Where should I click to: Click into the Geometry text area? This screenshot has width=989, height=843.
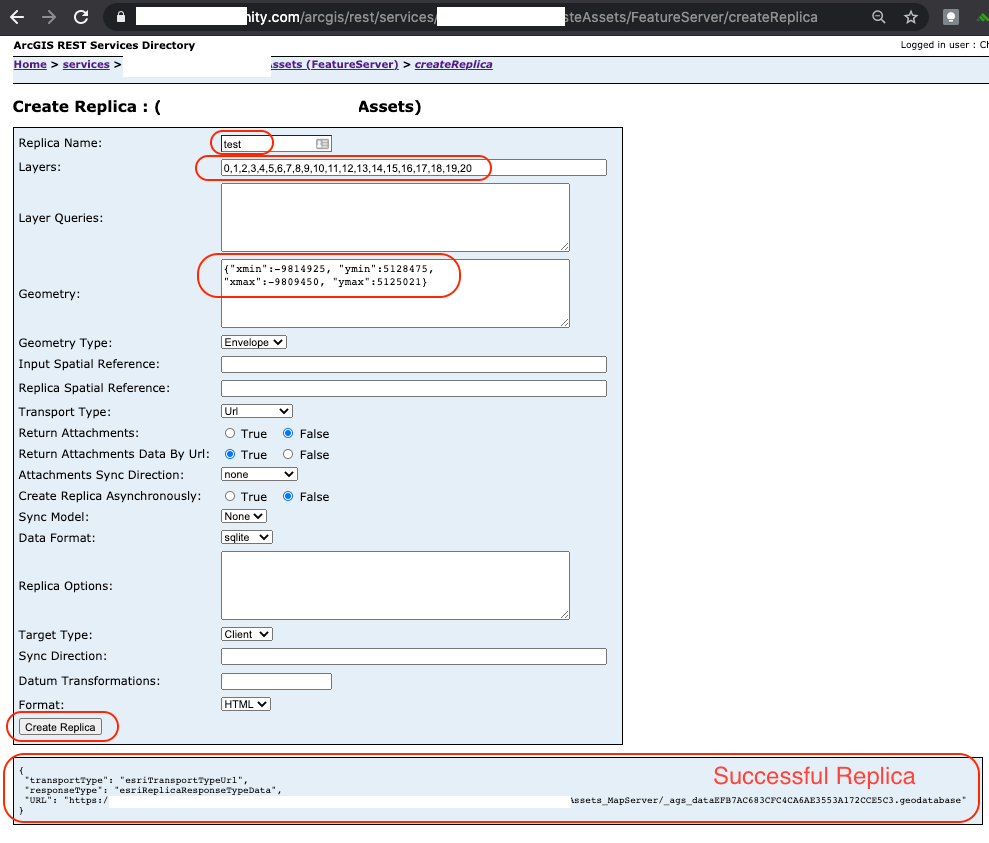tap(395, 293)
